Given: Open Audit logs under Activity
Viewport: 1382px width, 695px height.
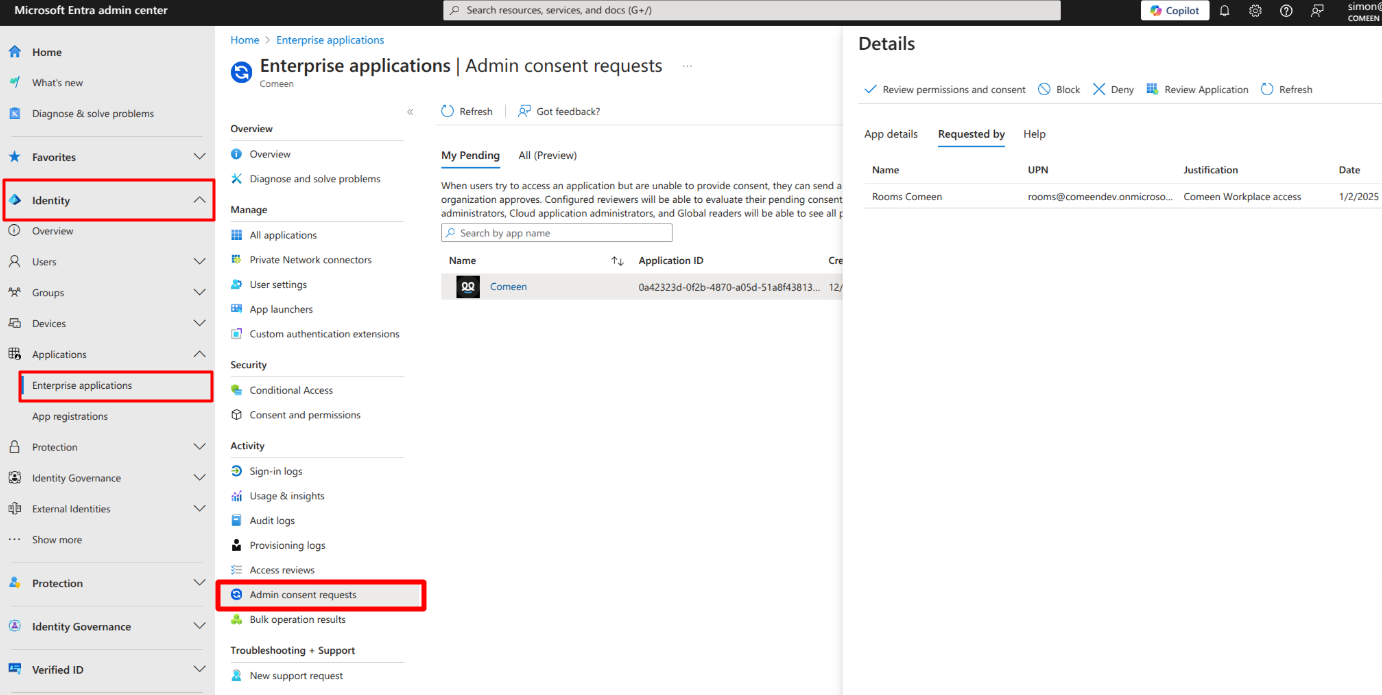Looking at the screenshot, I should (272, 521).
